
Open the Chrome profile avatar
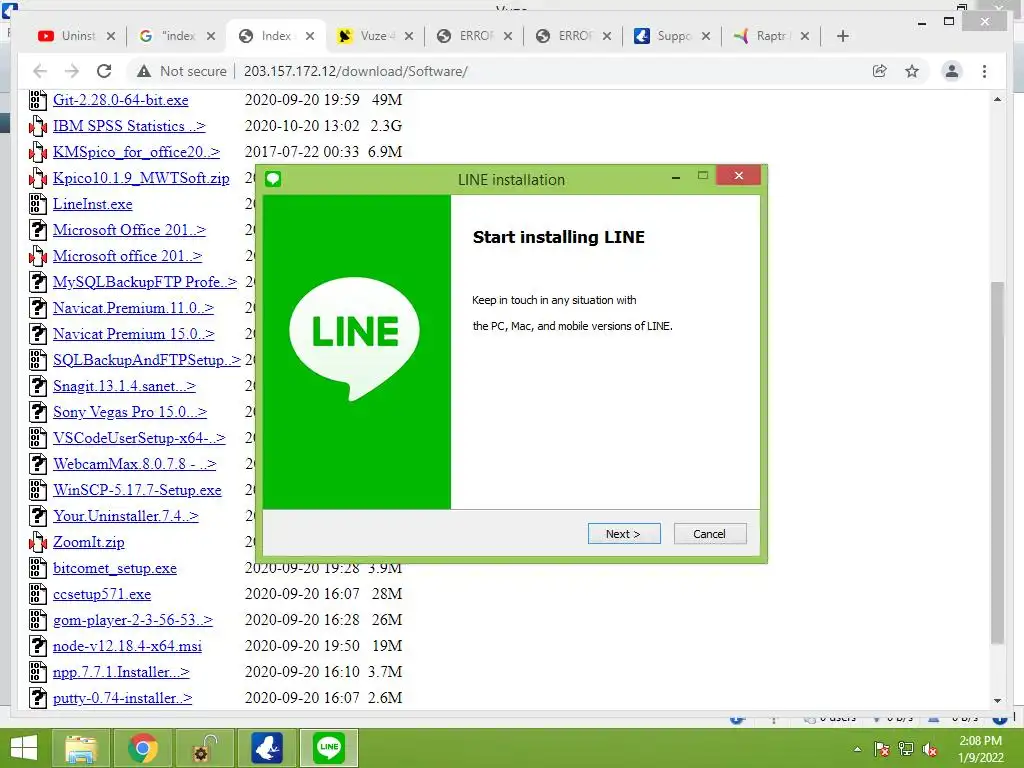pos(952,71)
